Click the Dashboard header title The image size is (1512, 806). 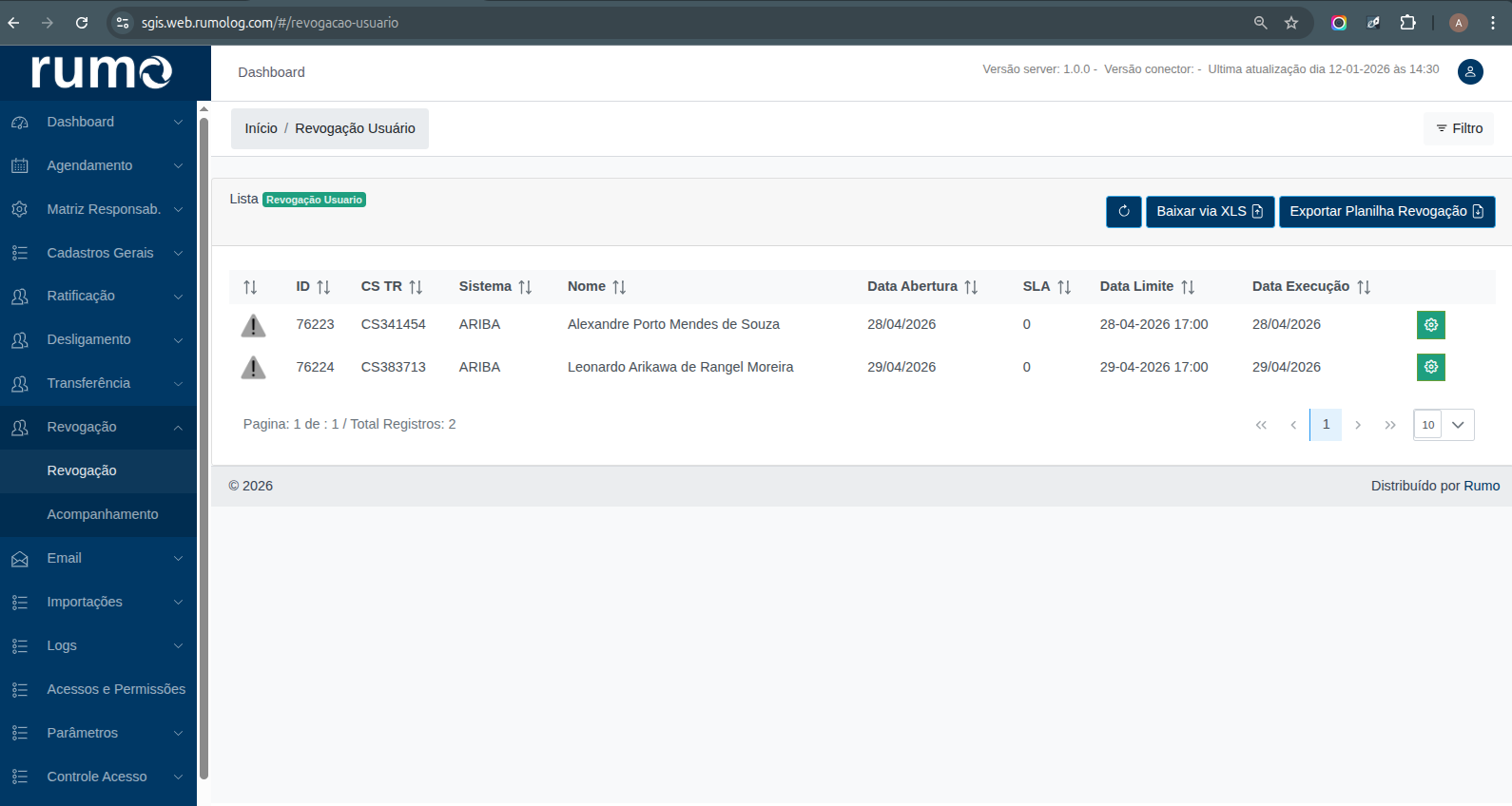click(271, 72)
